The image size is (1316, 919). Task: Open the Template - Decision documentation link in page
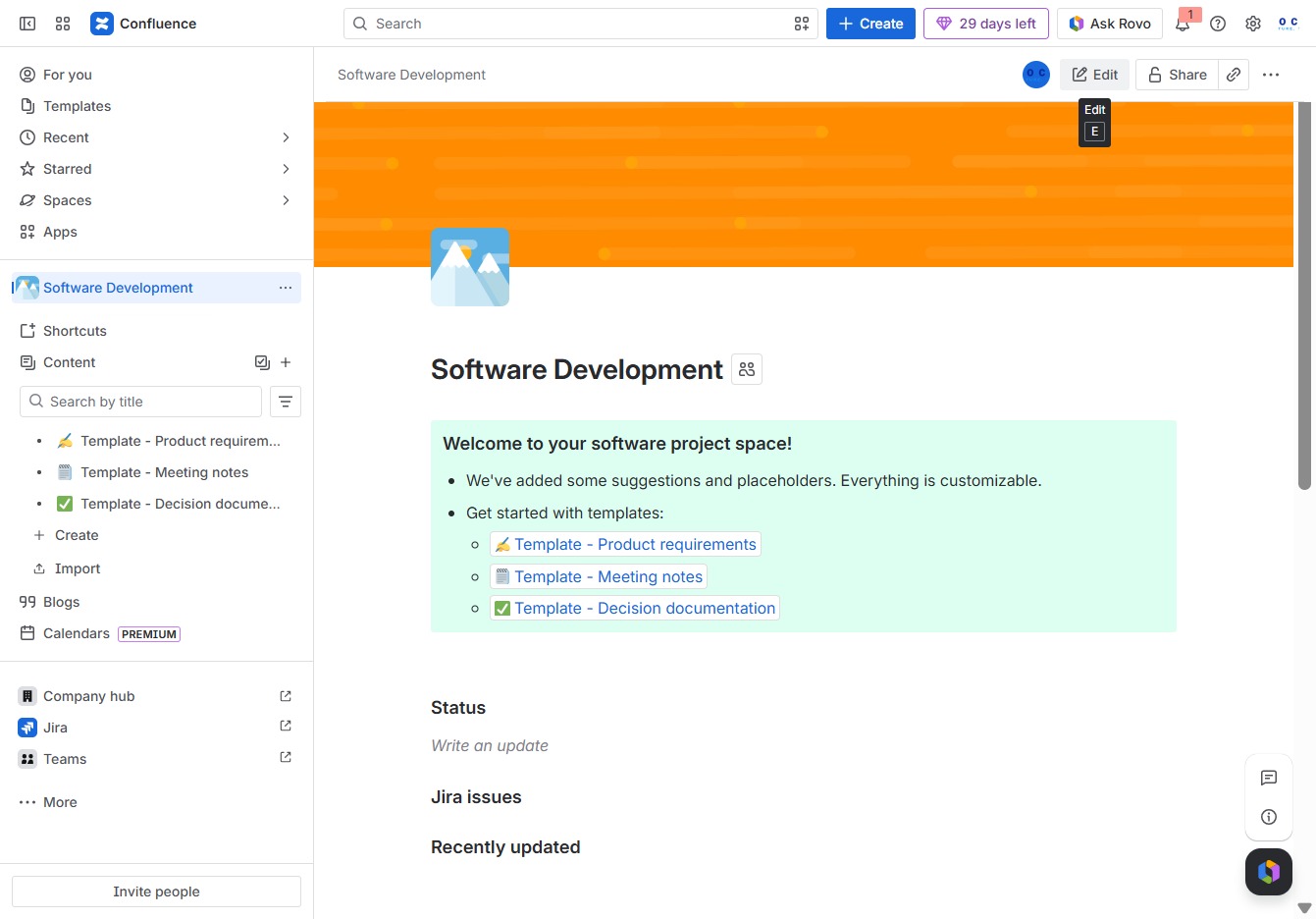(x=635, y=608)
